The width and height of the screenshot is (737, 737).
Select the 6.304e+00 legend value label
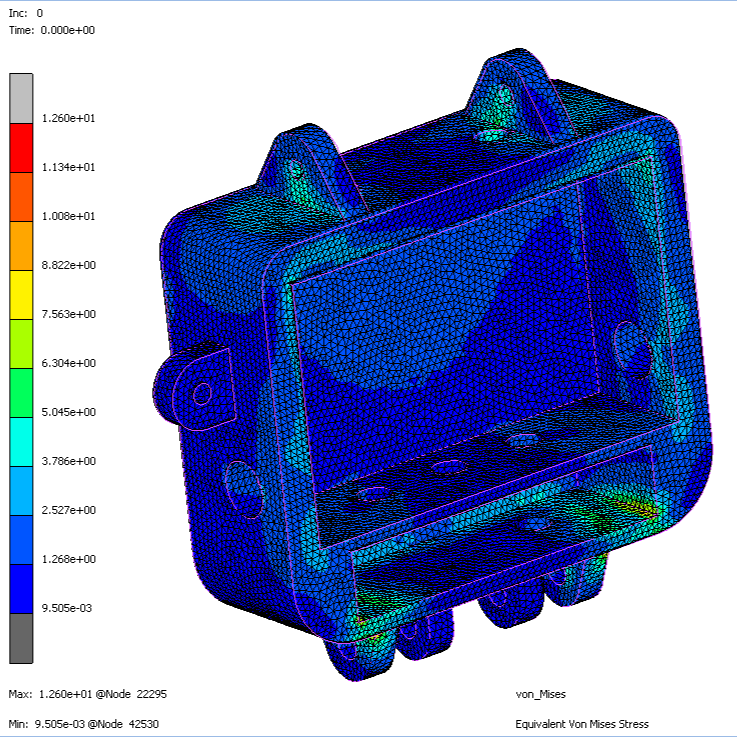click(x=65, y=364)
